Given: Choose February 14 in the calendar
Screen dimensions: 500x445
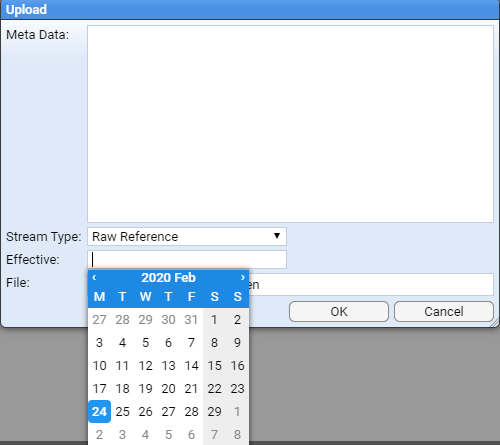Looking at the screenshot, I should [x=191, y=366].
